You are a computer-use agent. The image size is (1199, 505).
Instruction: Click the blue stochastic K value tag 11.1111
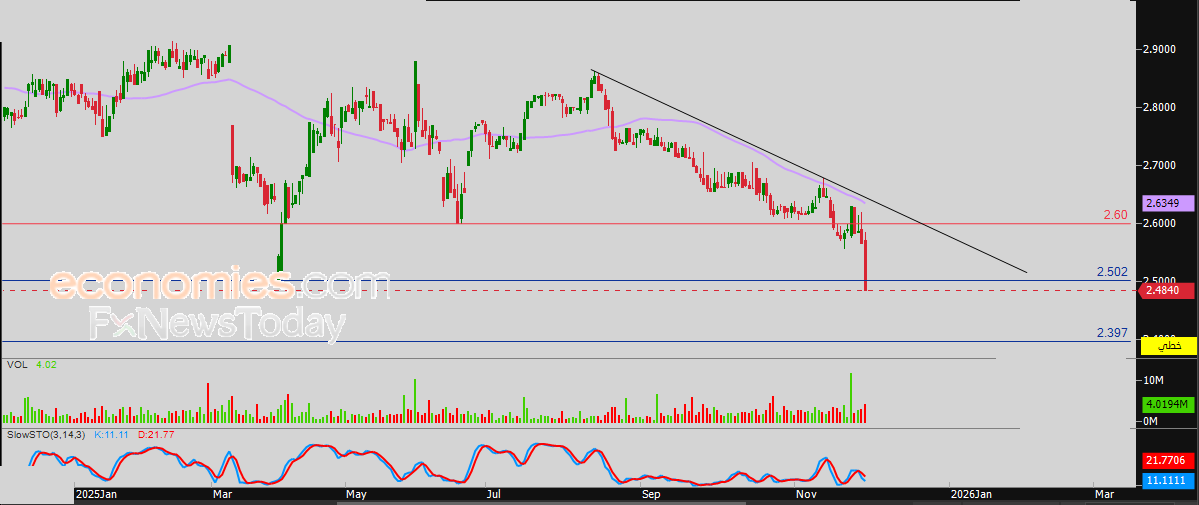point(1168,479)
